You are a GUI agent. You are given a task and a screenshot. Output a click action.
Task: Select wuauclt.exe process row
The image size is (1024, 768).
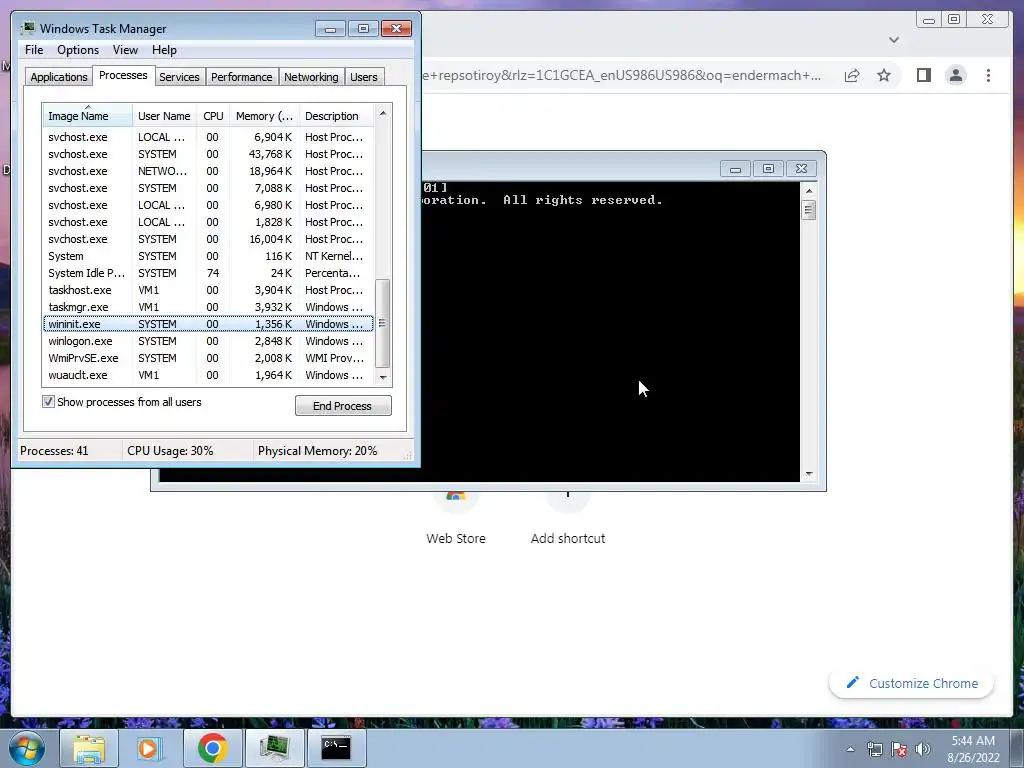tap(208, 375)
